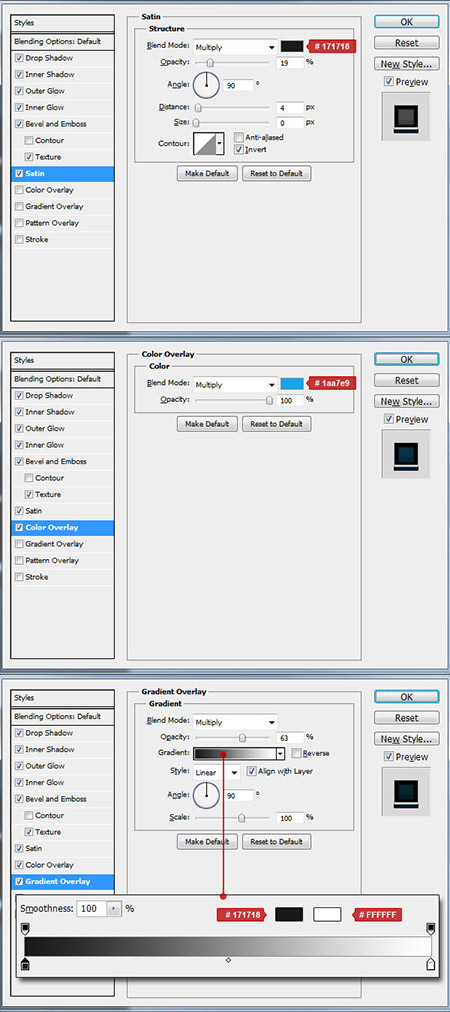Enable Pattern Overlay checkbox in the Color Overlay dialog
Viewport: 450px width, 1012px height.
coord(19,560)
